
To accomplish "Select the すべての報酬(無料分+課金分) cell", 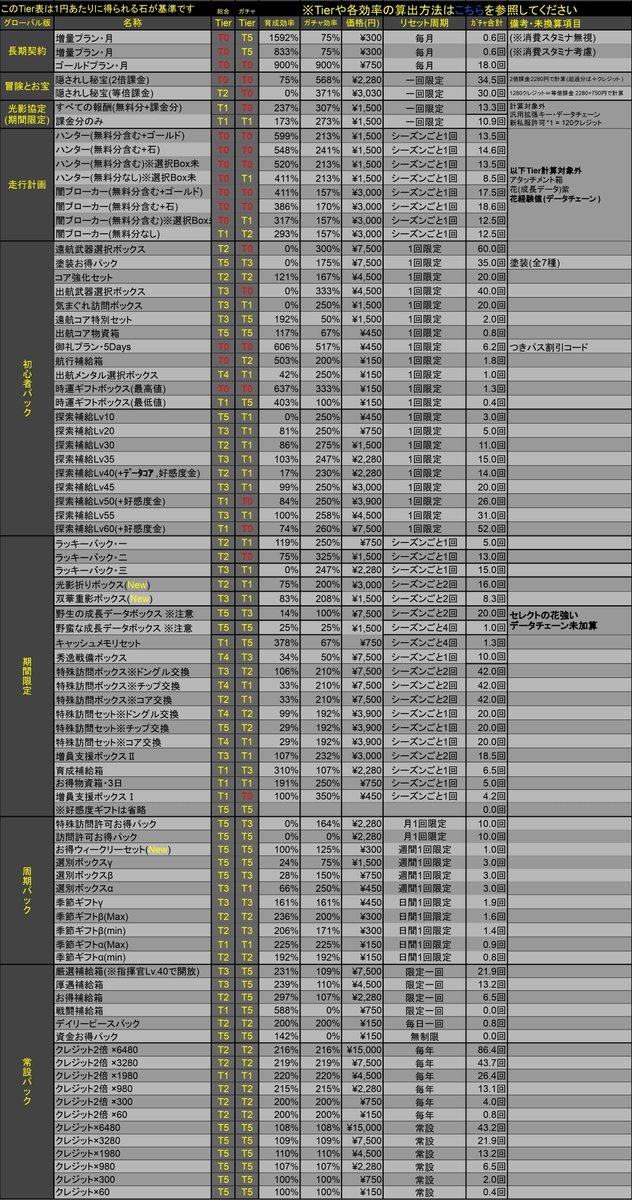I will (x=132, y=106).
